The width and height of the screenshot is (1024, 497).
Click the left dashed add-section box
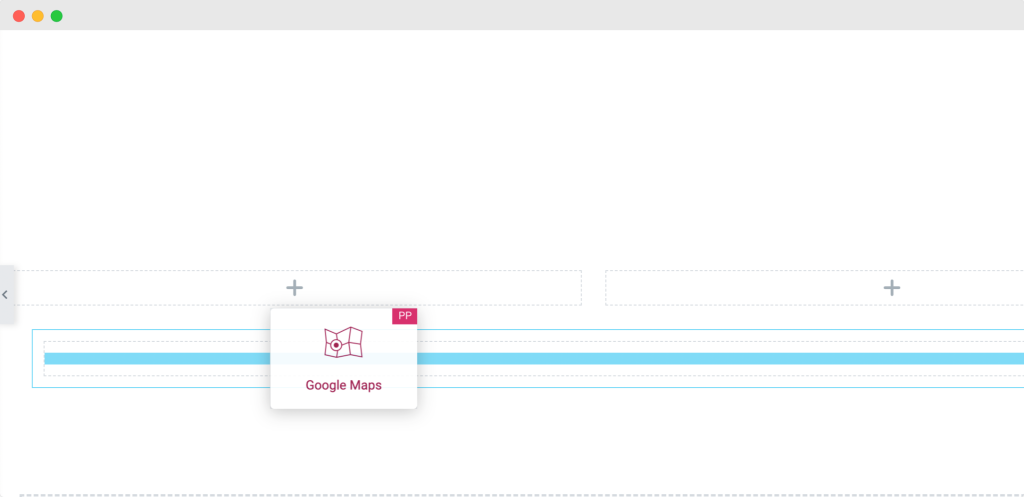tap(297, 288)
